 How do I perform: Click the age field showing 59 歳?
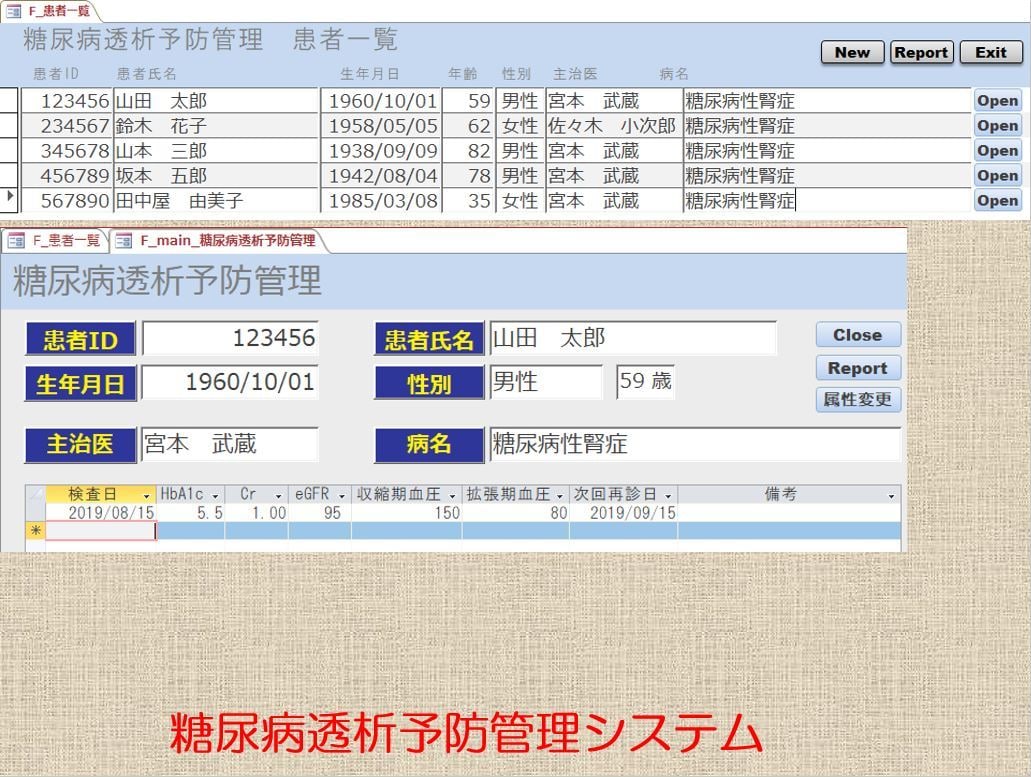tap(645, 381)
